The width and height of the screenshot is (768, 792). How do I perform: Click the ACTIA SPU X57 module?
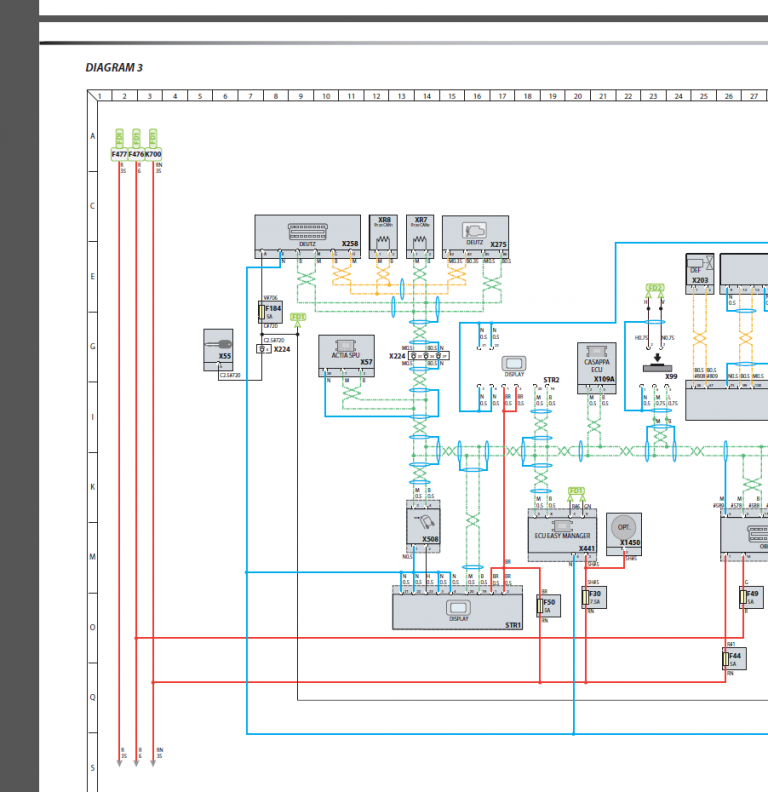point(346,355)
